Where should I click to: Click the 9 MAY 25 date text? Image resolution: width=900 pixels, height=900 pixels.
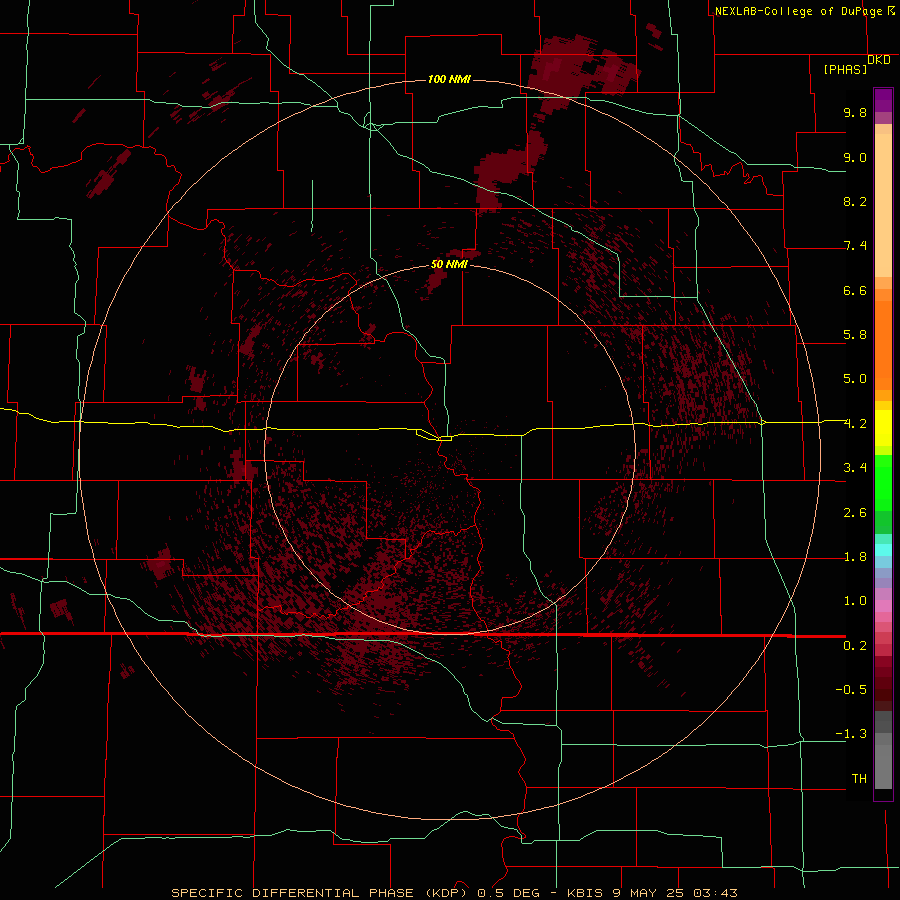(646, 893)
